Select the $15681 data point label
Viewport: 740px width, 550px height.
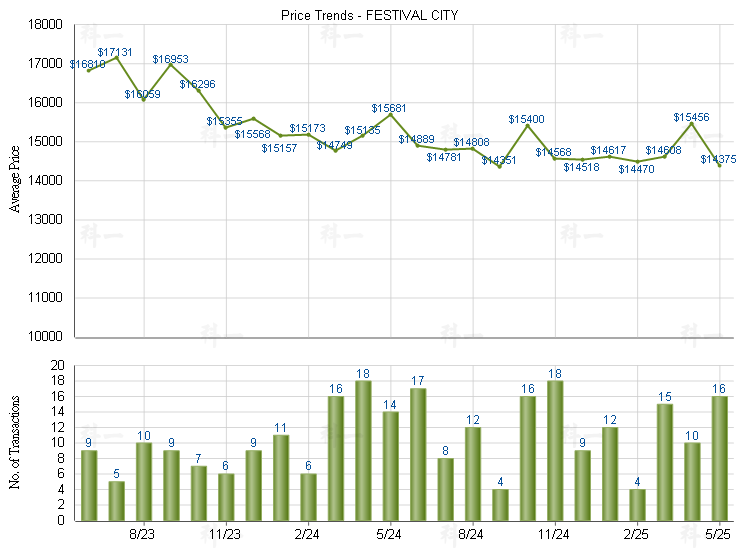(389, 107)
